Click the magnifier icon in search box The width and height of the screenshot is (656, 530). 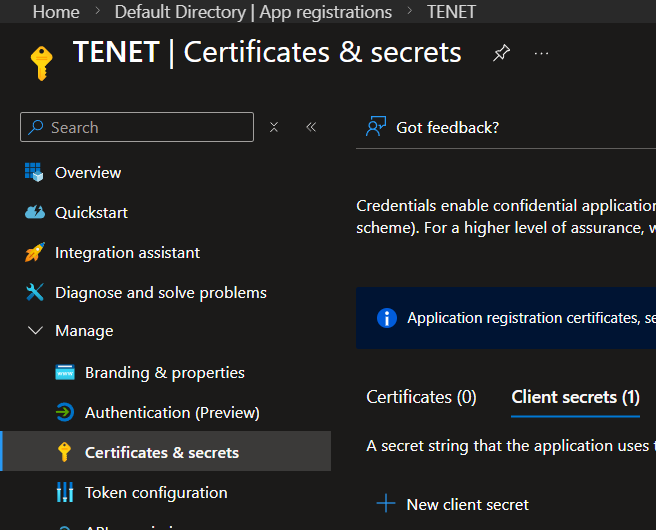coord(36,127)
